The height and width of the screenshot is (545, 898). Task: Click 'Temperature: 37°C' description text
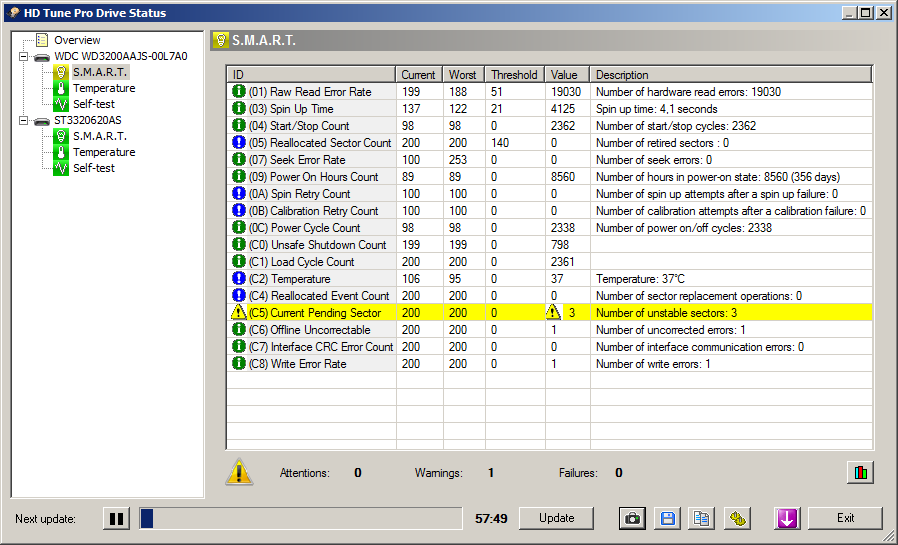coord(640,279)
